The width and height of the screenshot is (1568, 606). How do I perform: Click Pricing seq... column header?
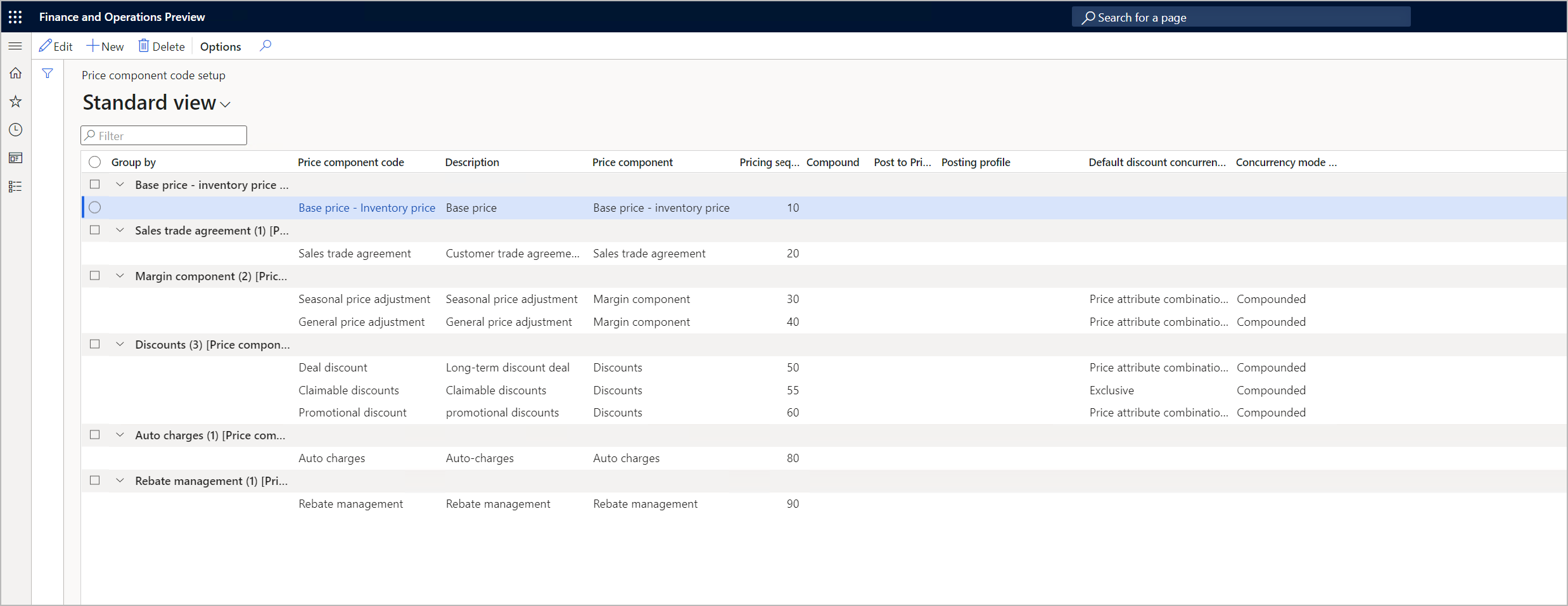pos(769,162)
